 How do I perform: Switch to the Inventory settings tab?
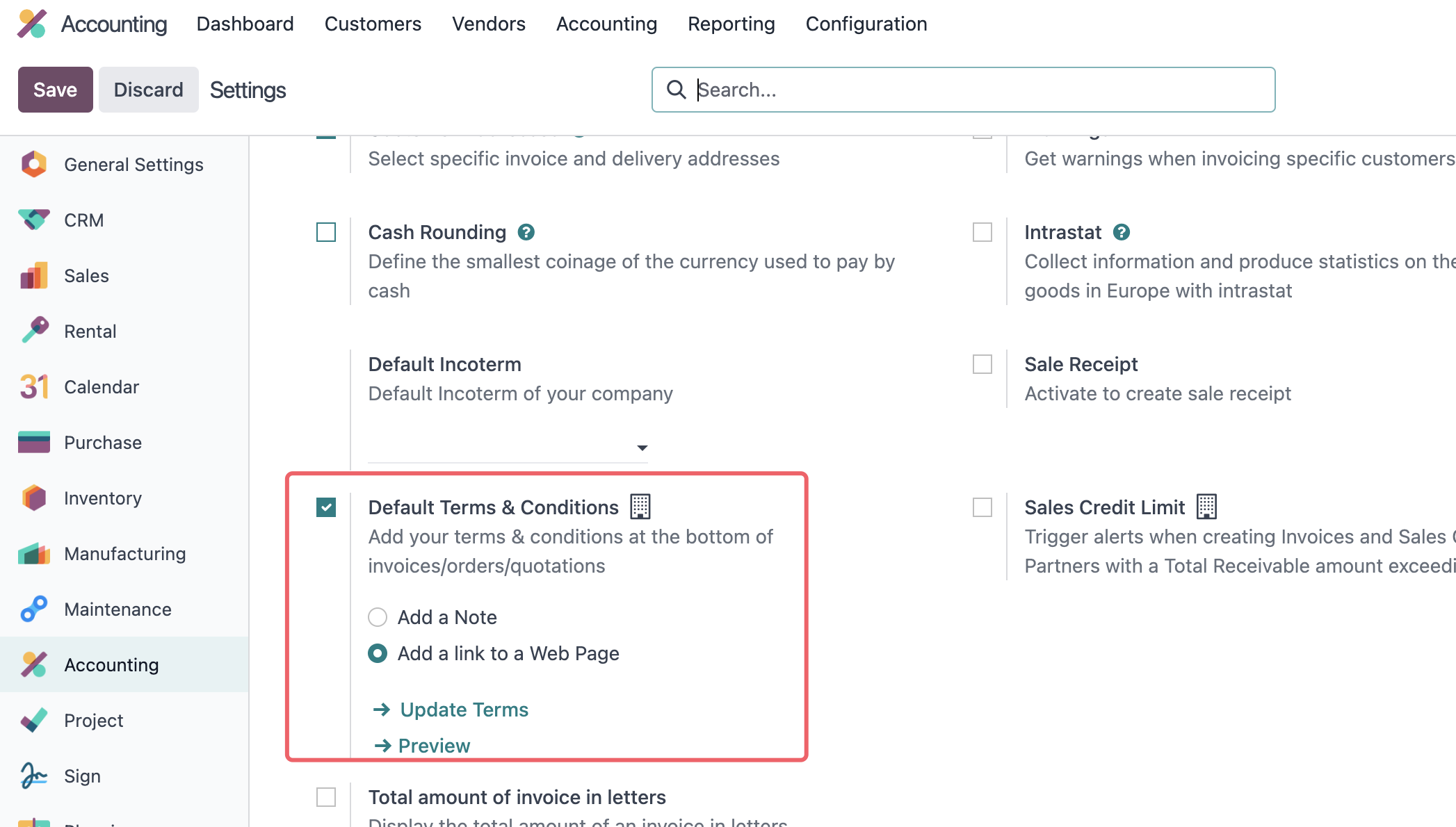click(x=124, y=498)
